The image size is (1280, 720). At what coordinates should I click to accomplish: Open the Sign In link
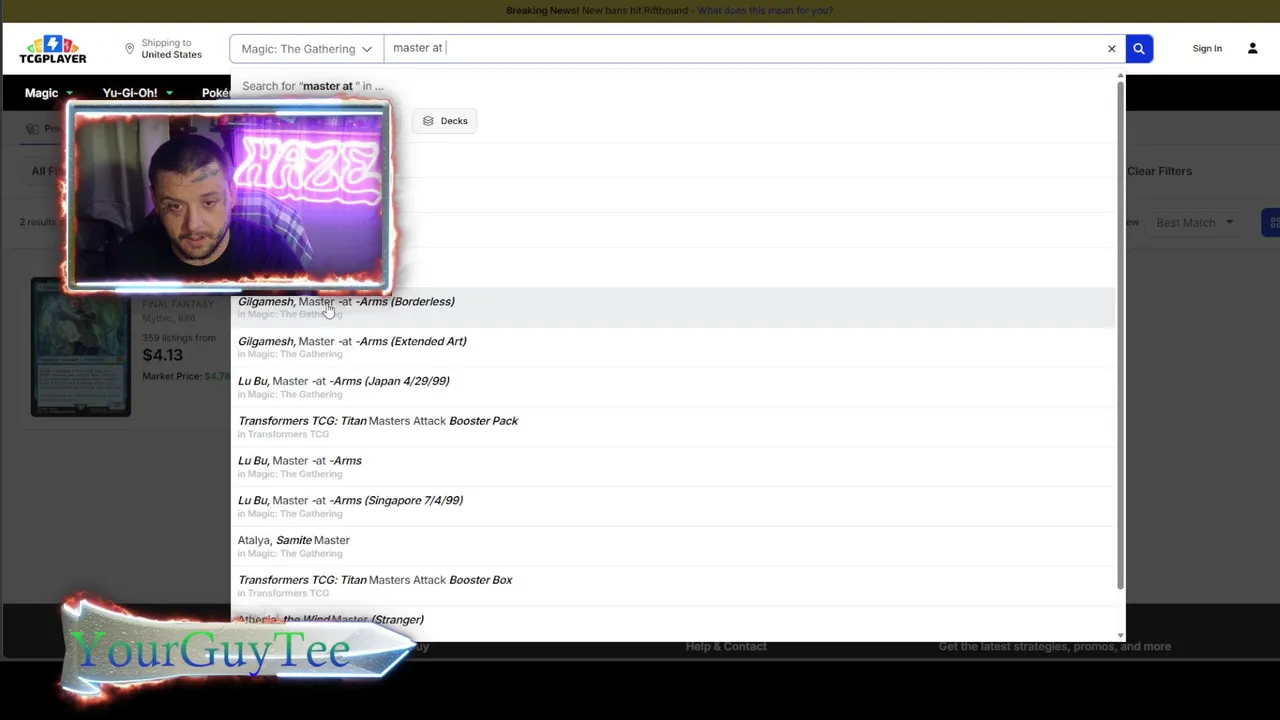click(x=1207, y=48)
